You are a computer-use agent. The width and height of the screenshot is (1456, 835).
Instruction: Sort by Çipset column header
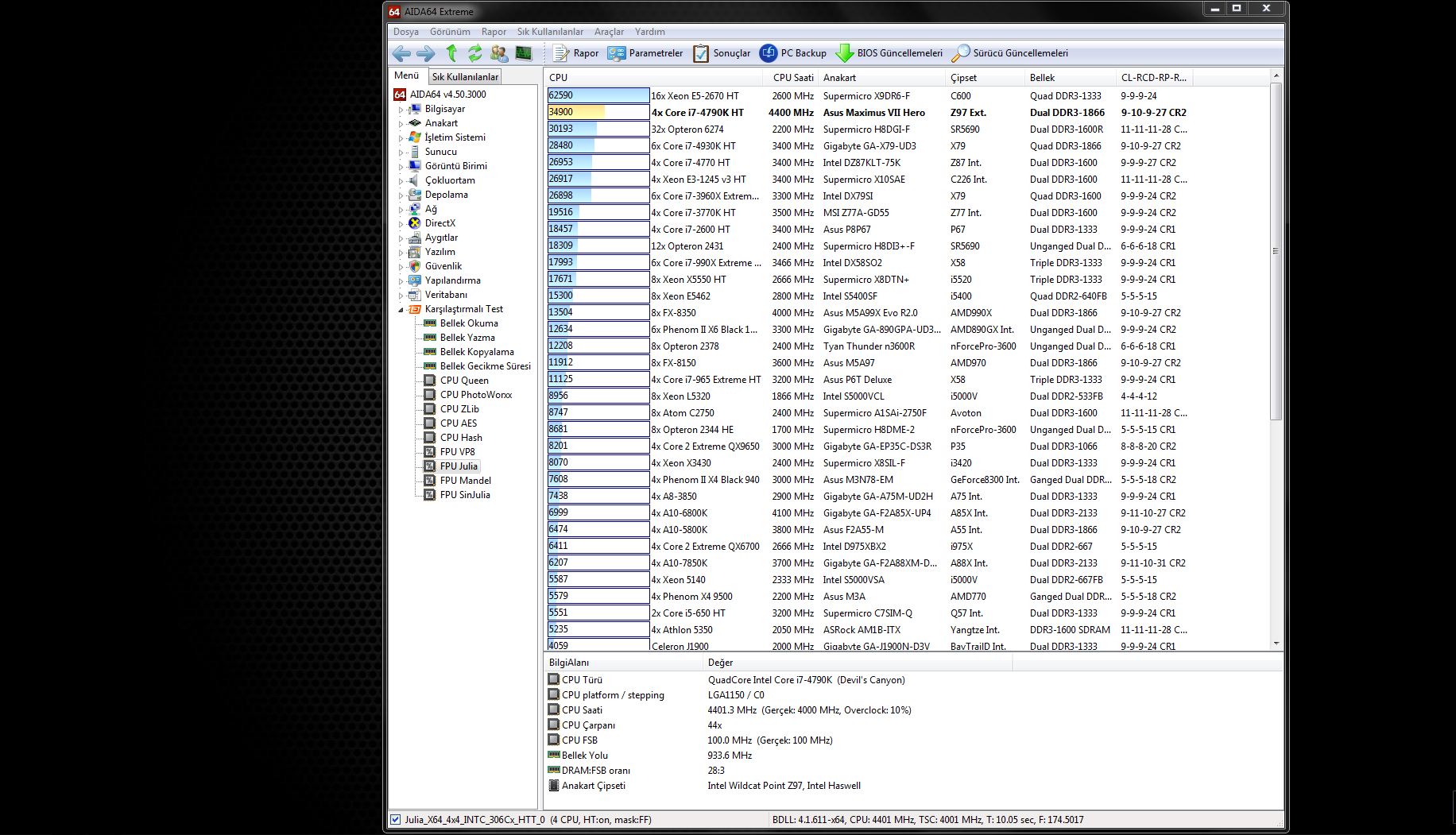click(x=986, y=78)
